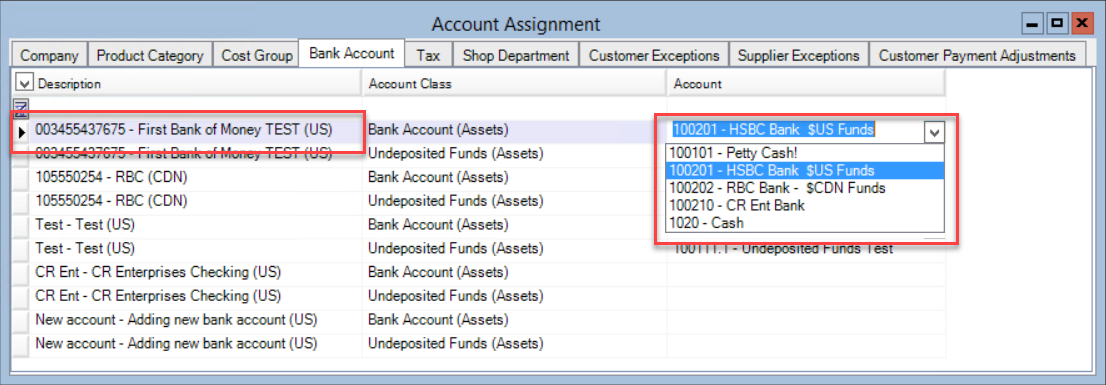Collapse the Account combo box dropdown arrow
Screen dimensions: 1106x385
tap(935, 132)
